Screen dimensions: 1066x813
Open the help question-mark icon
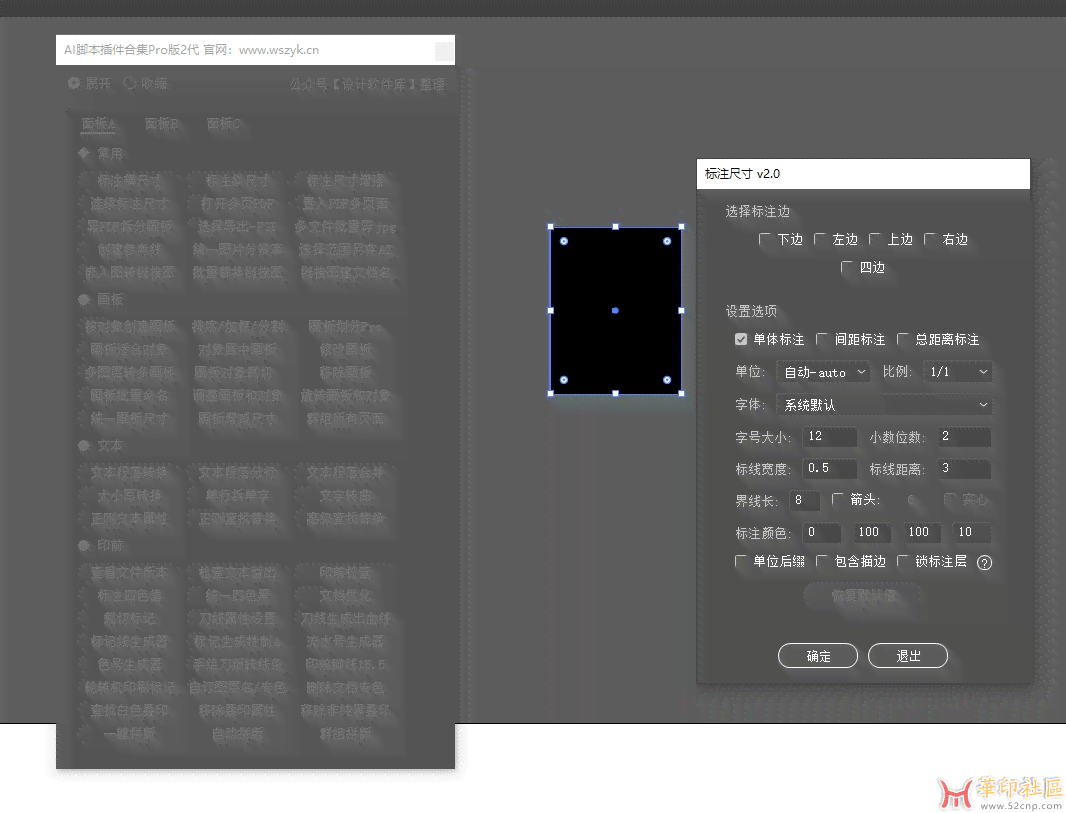984,563
